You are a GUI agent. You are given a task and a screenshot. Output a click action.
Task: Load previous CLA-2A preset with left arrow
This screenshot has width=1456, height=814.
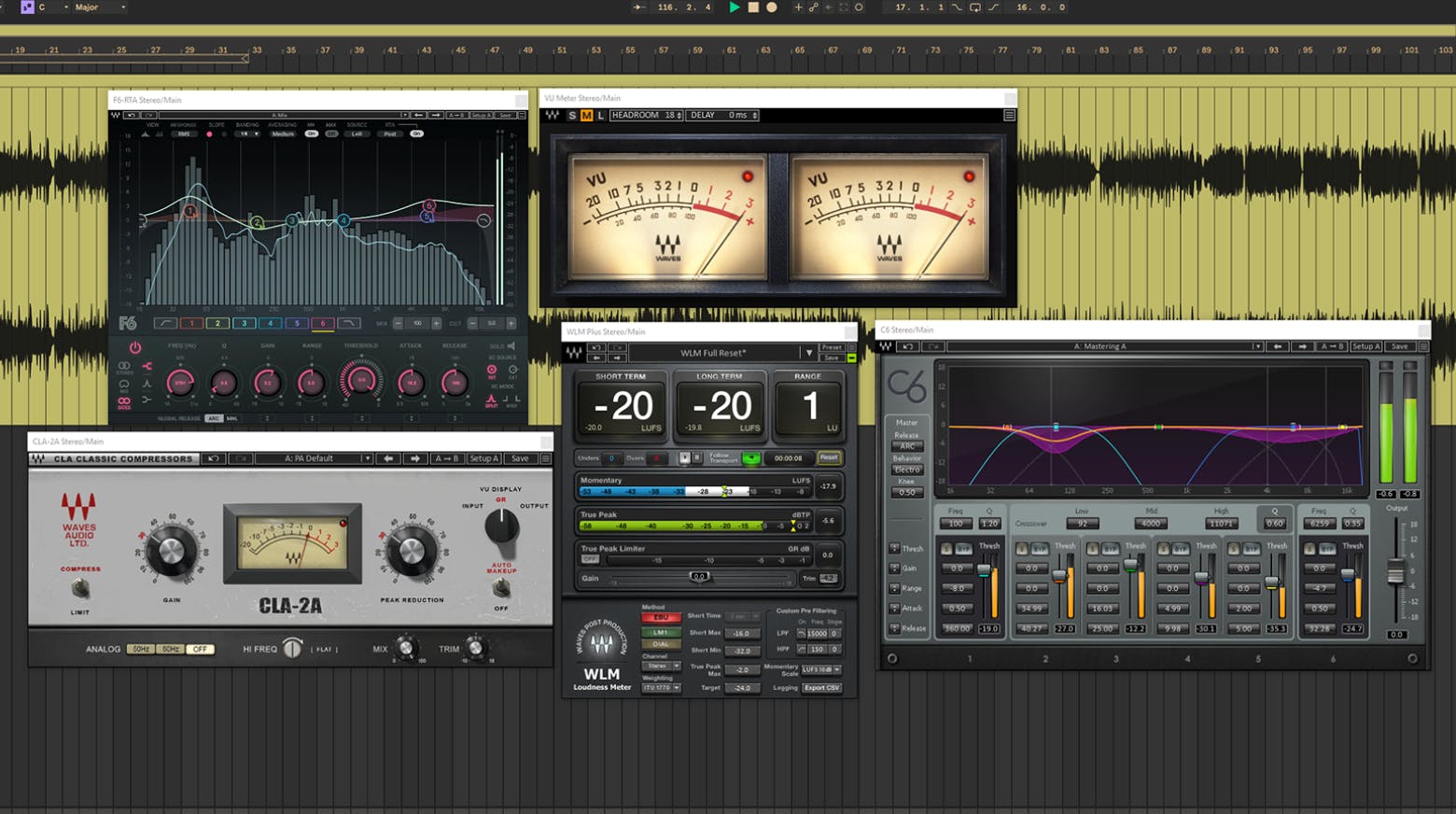tap(388, 458)
